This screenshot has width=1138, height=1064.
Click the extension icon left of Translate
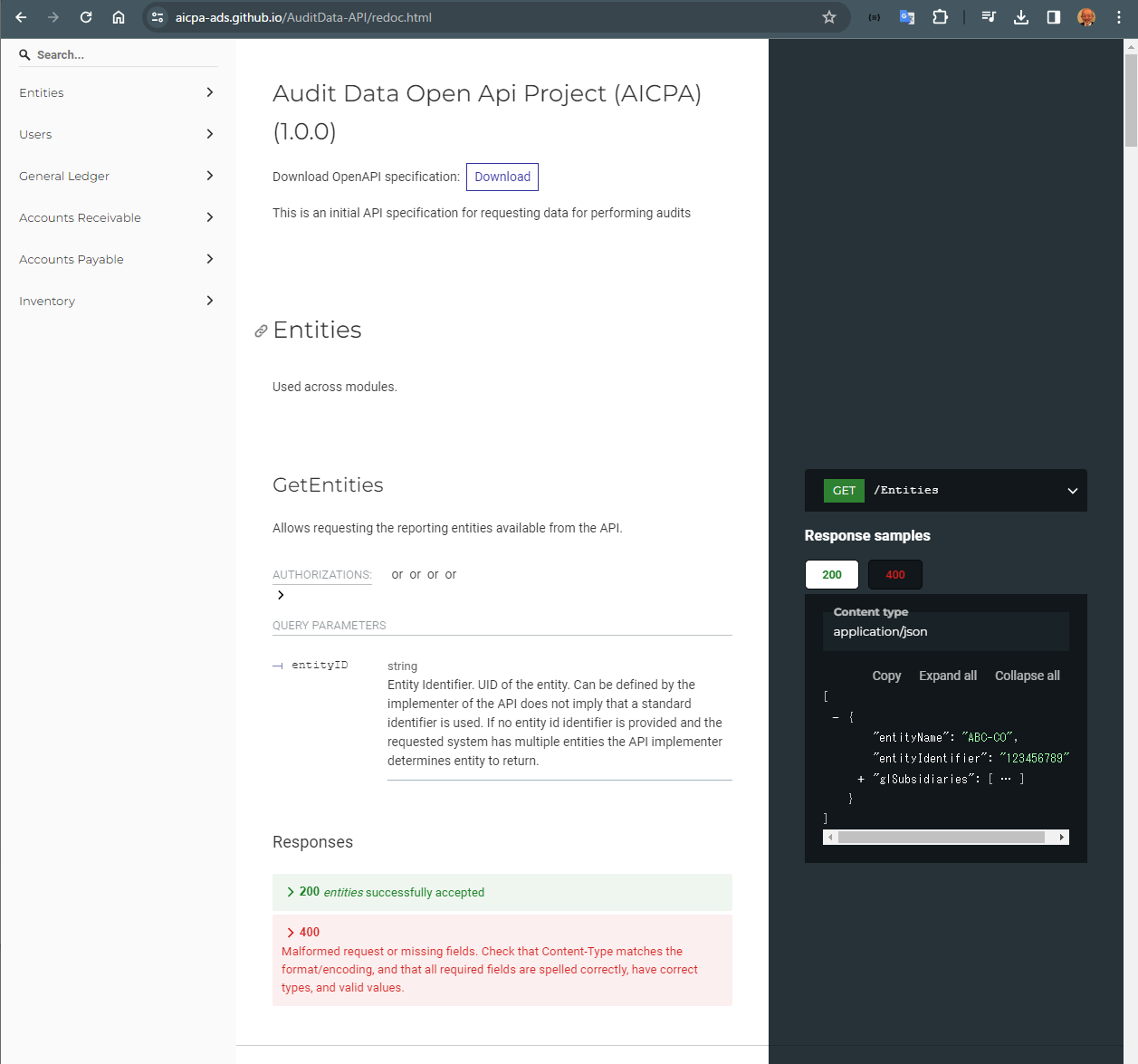tap(874, 17)
